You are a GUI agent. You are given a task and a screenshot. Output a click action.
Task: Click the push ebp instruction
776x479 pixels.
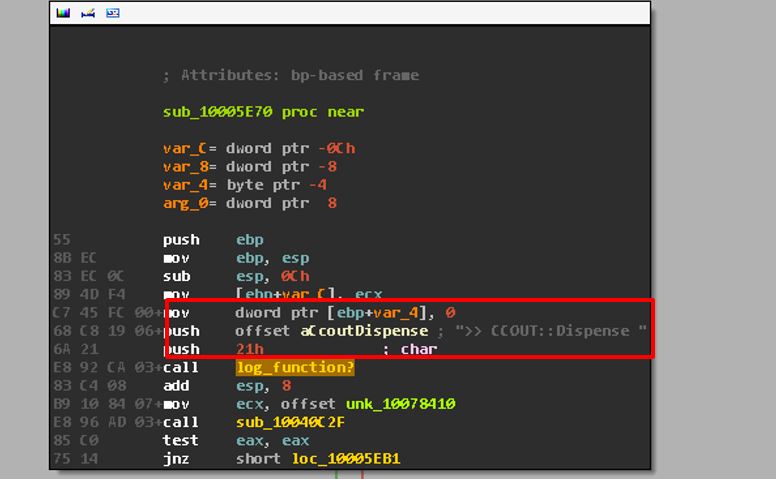click(213, 240)
